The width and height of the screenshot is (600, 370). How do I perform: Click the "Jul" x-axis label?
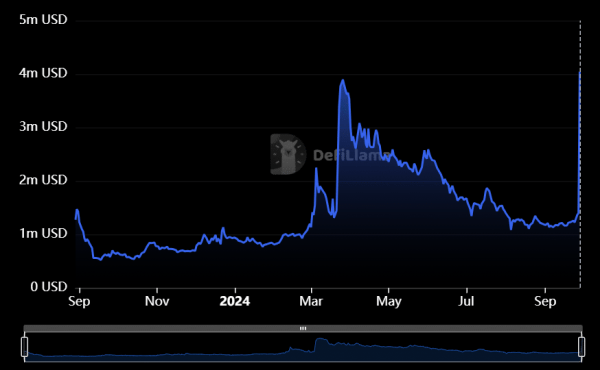click(x=466, y=302)
